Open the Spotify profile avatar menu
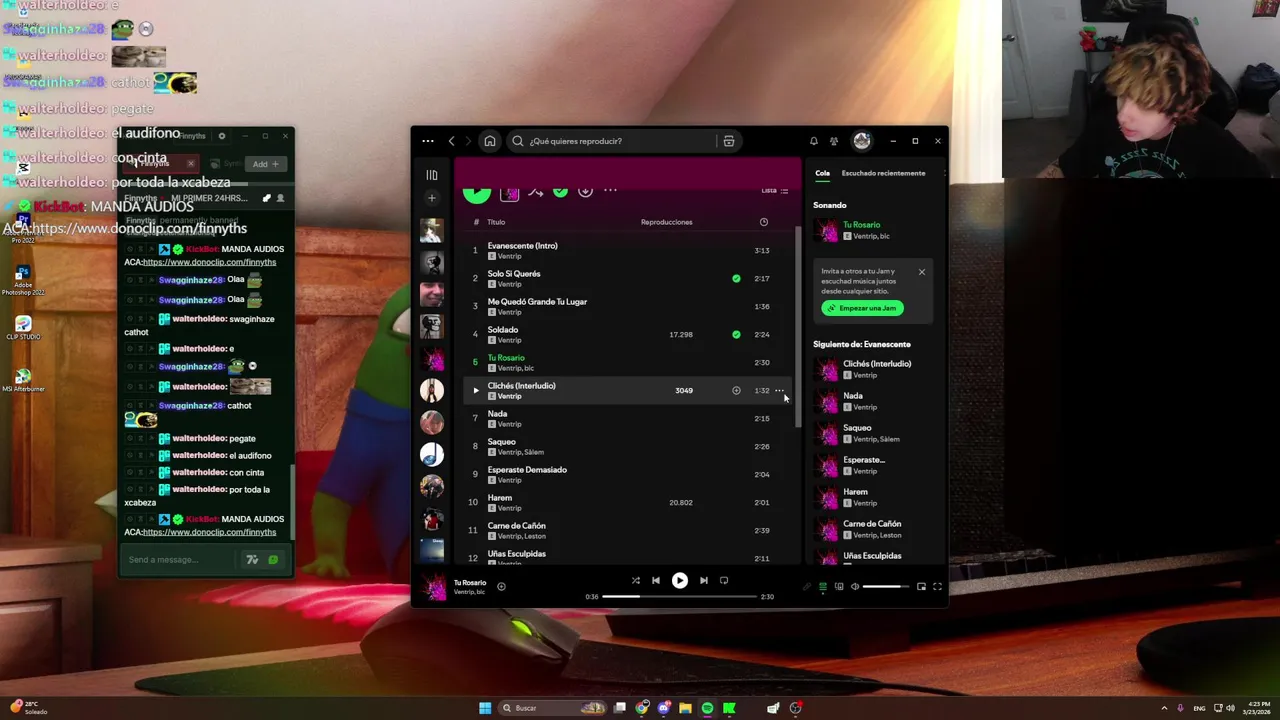 [862, 141]
